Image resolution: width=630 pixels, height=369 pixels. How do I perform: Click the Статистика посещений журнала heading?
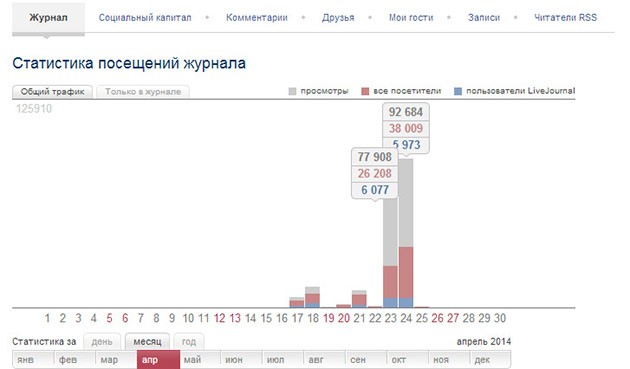click(x=129, y=64)
